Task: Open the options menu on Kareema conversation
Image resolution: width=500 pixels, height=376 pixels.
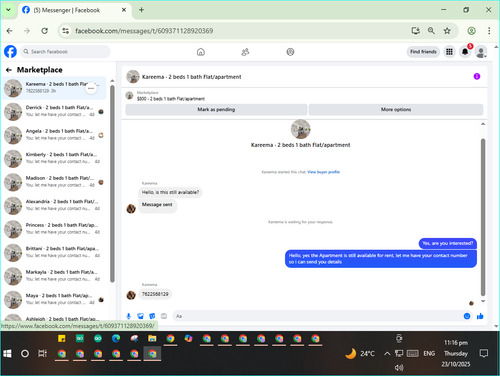Action: coord(91,88)
